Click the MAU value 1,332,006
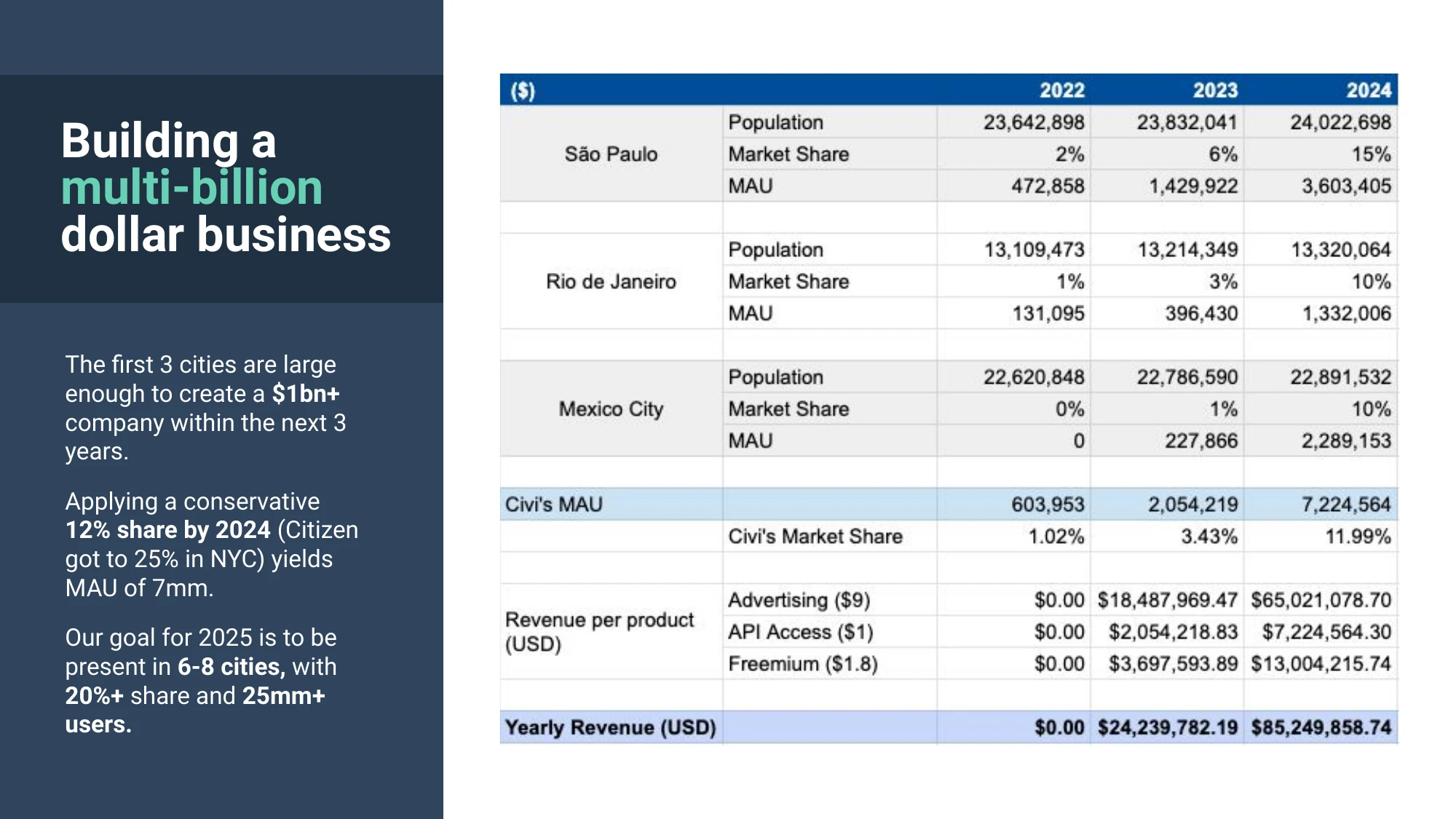The height and width of the screenshot is (819, 1456). pos(1347,314)
